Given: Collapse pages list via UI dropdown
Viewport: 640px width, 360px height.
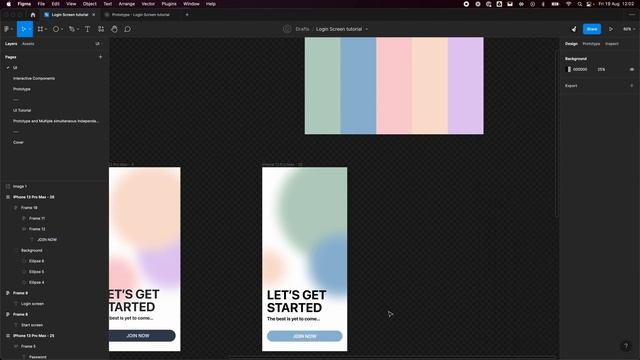Looking at the screenshot, I should coord(98,44).
